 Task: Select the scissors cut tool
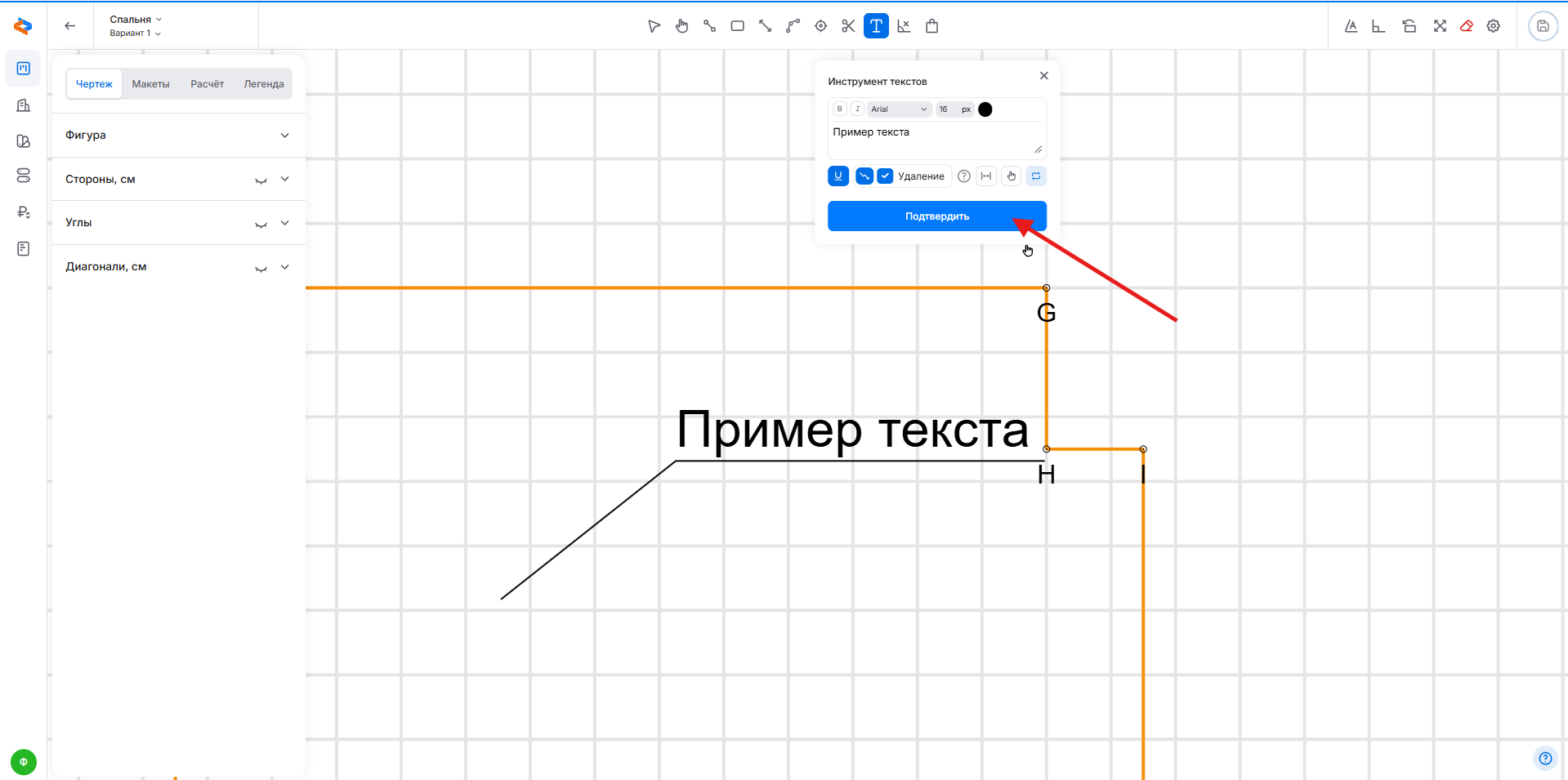pos(848,26)
